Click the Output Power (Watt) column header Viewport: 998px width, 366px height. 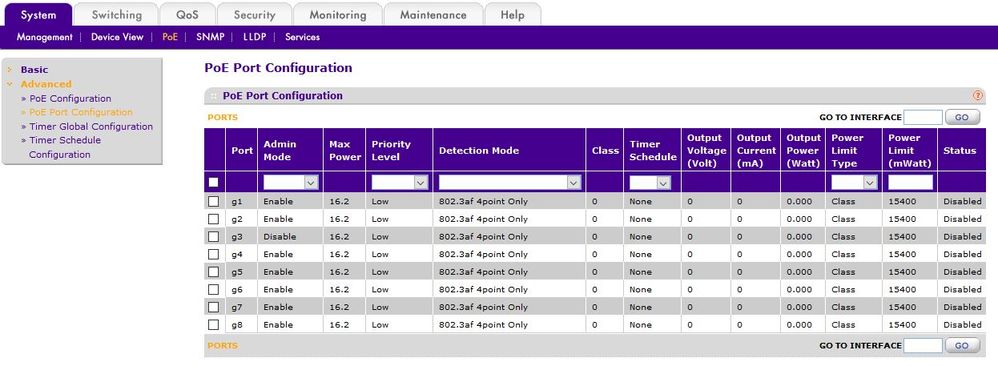click(803, 151)
